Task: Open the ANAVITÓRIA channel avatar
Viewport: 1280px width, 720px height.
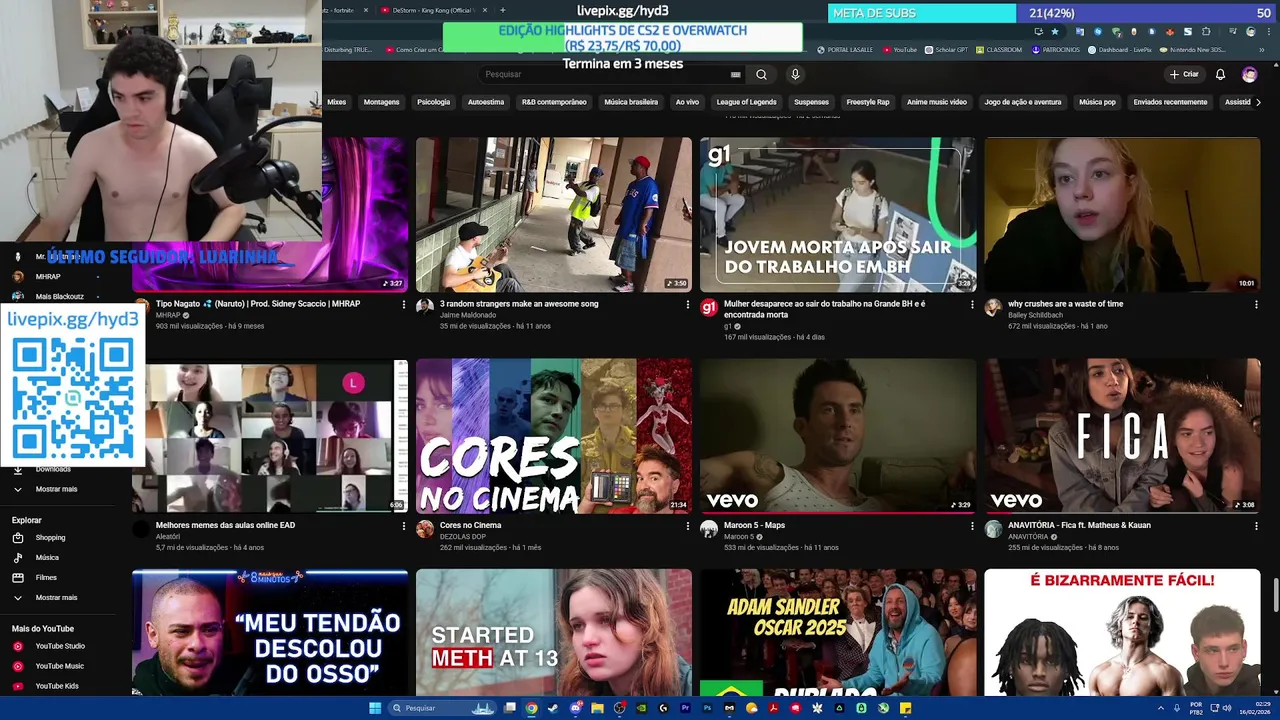Action: pyautogui.click(x=993, y=528)
